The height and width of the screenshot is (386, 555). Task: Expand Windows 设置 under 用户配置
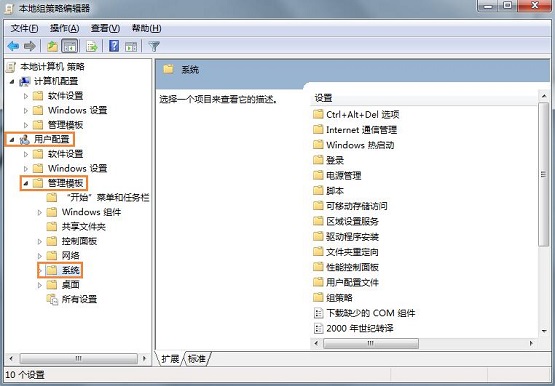click(25, 169)
